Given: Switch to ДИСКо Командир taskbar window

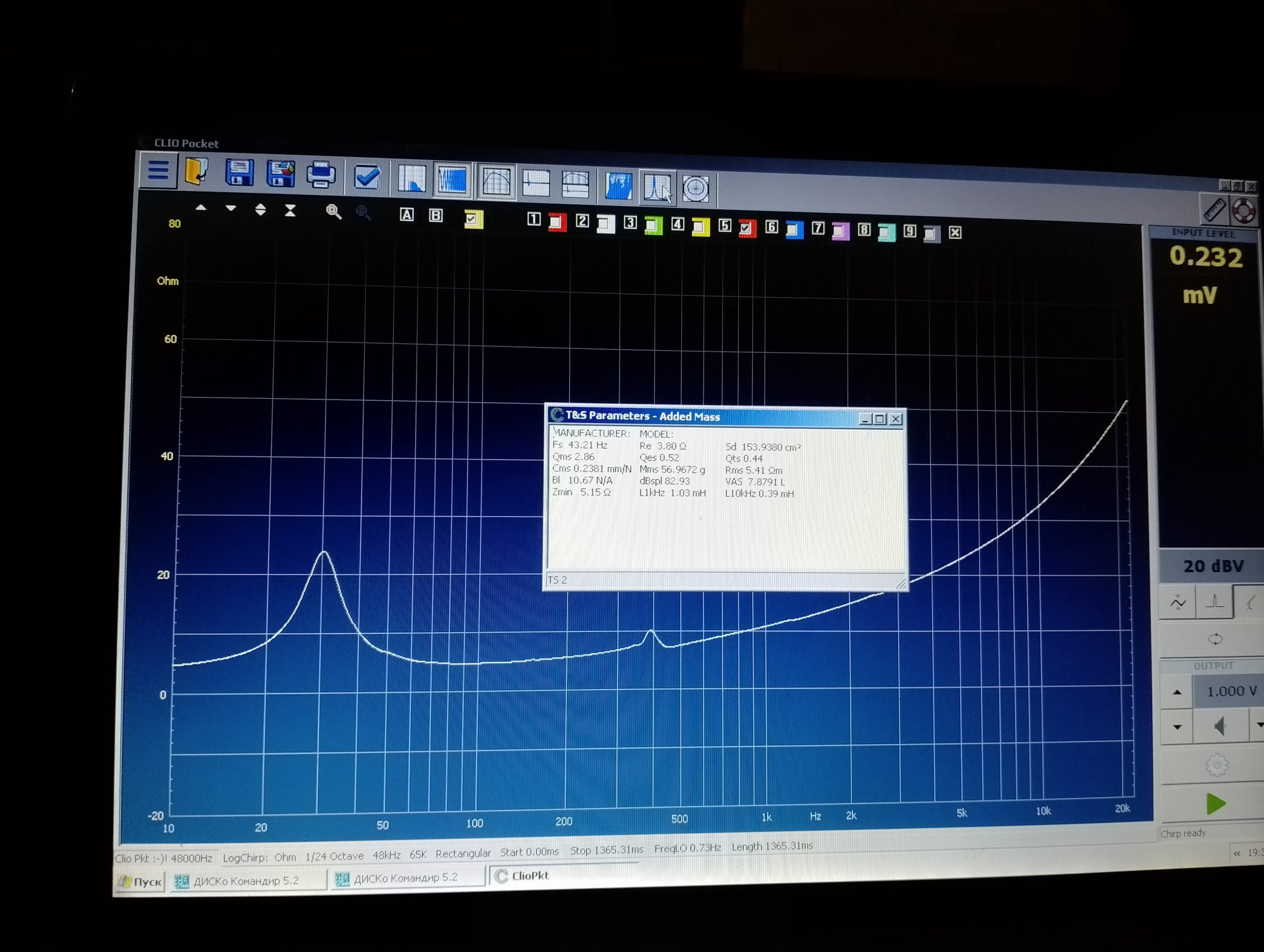Looking at the screenshot, I should (245, 881).
